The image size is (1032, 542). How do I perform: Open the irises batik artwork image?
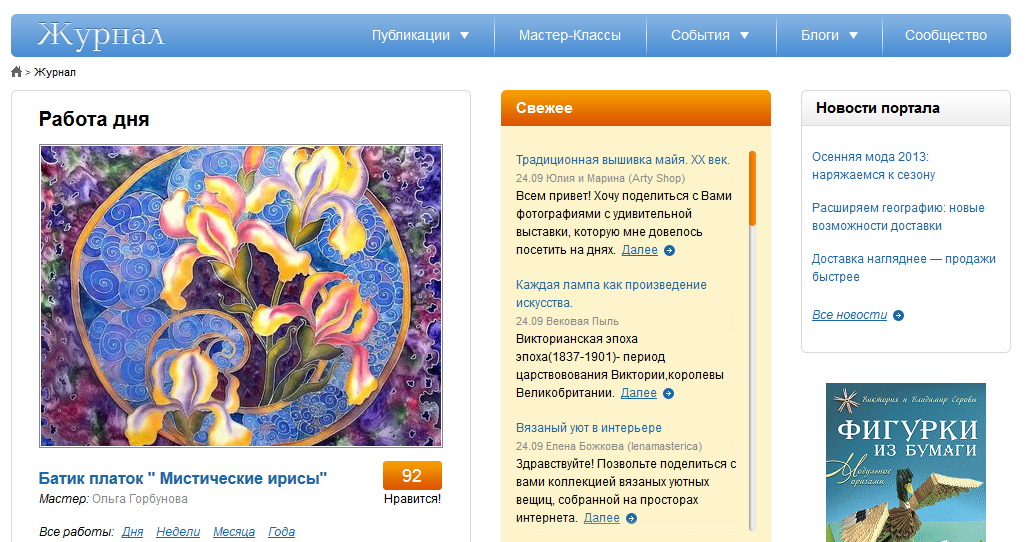coord(241,296)
